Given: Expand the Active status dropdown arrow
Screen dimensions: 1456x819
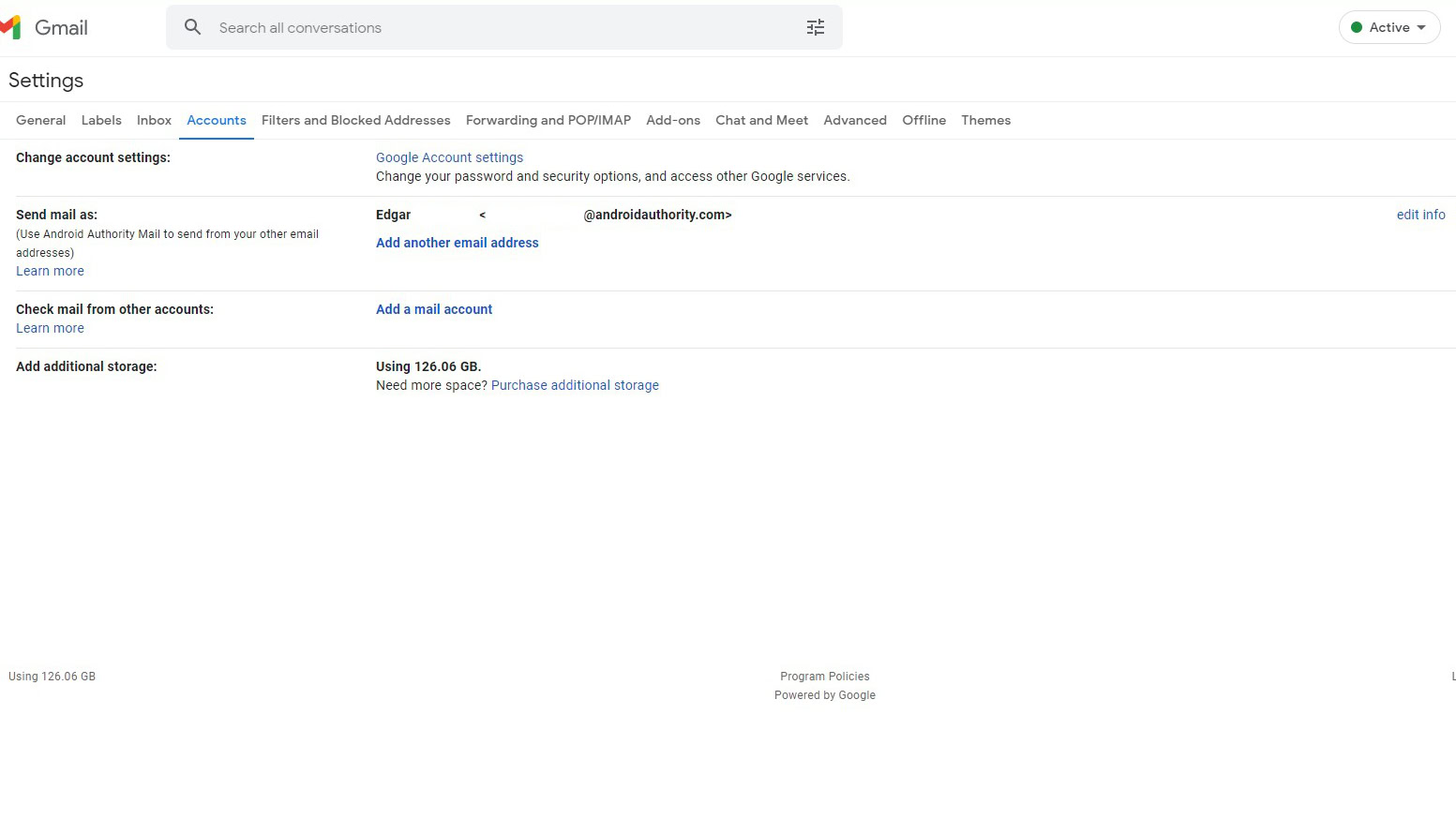Looking at the screenshot, I should 1421,27.
